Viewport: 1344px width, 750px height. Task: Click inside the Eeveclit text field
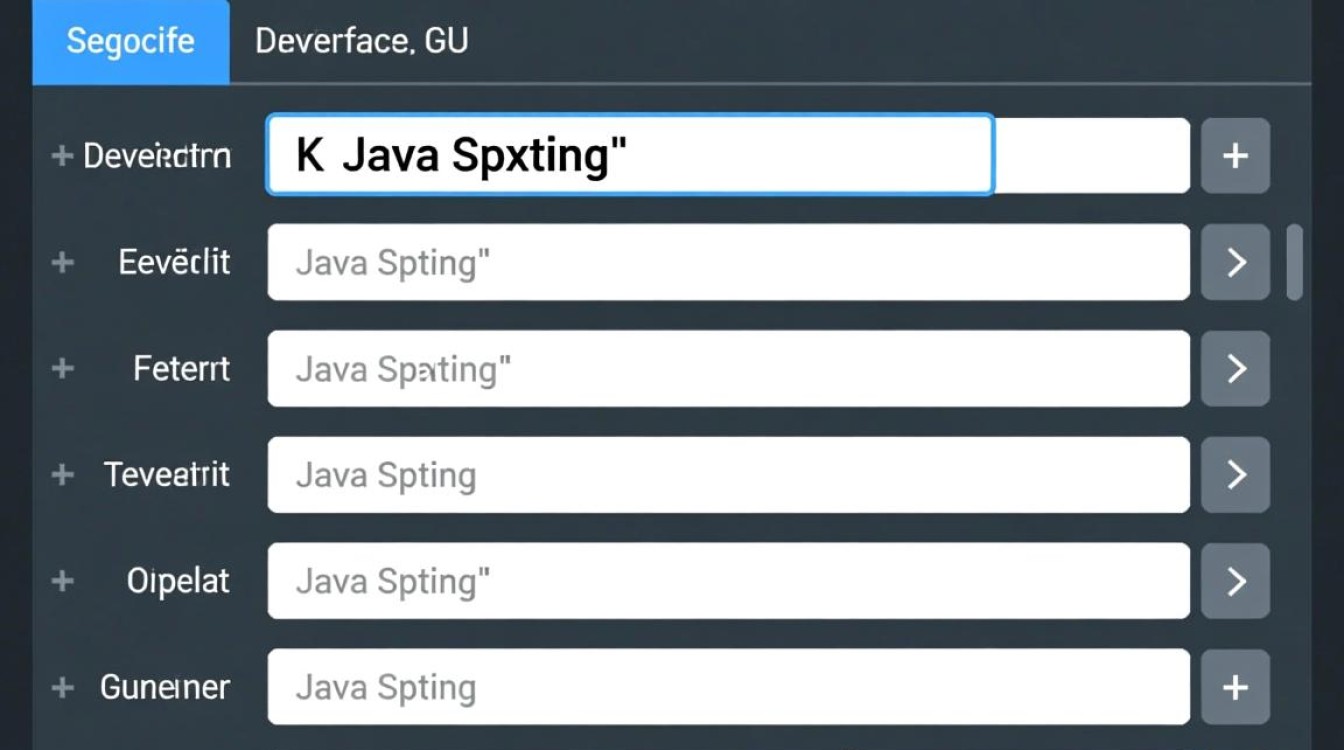[728, 262]
